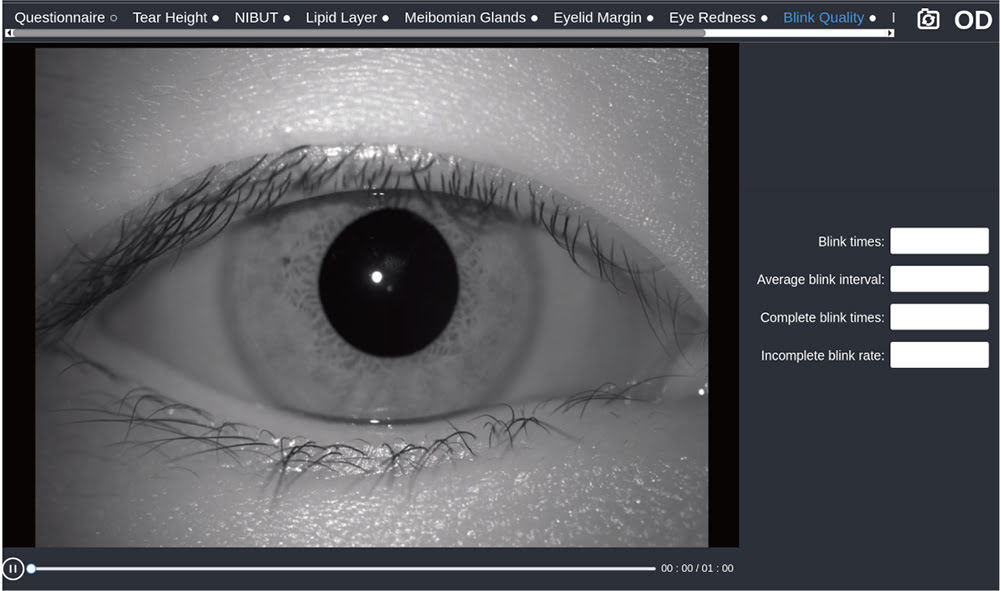Click the Incomplete blink rate field

[939, 355]
